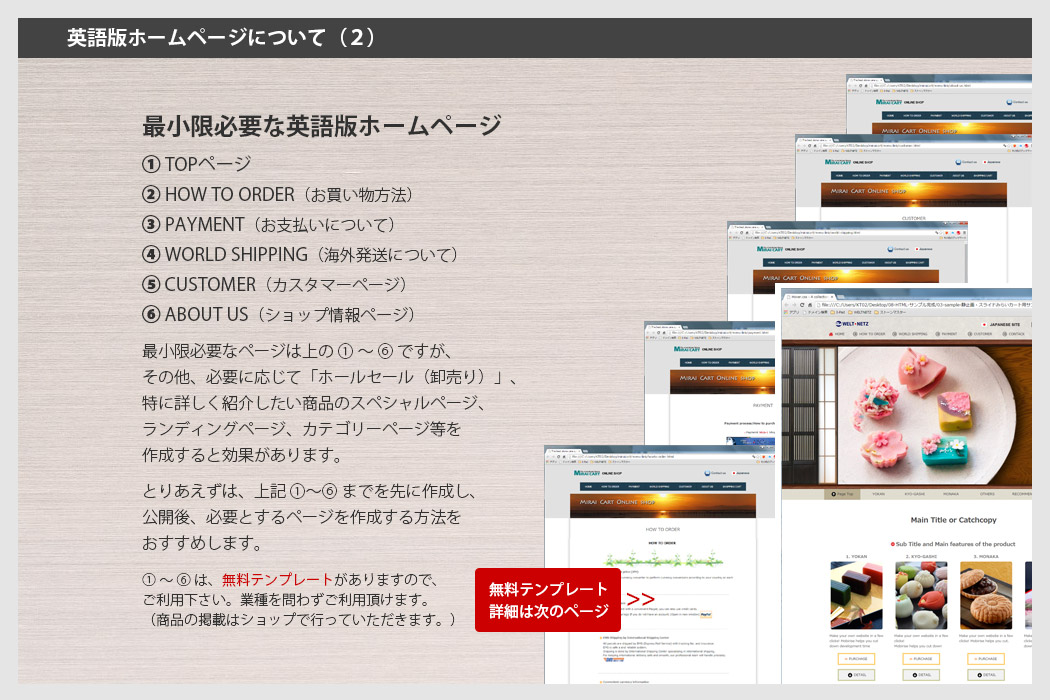Click the browser forward arrow in Welt-Netz window
Viewport: 1050px width, 700px height.
click(x=794, y=305)
